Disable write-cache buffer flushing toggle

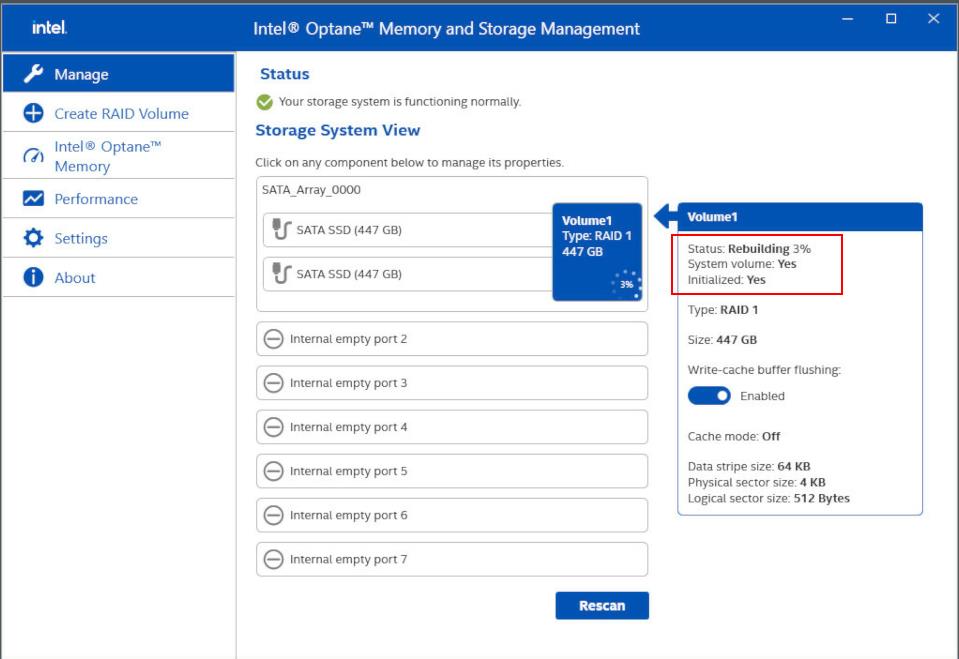(x=709, y=396)
